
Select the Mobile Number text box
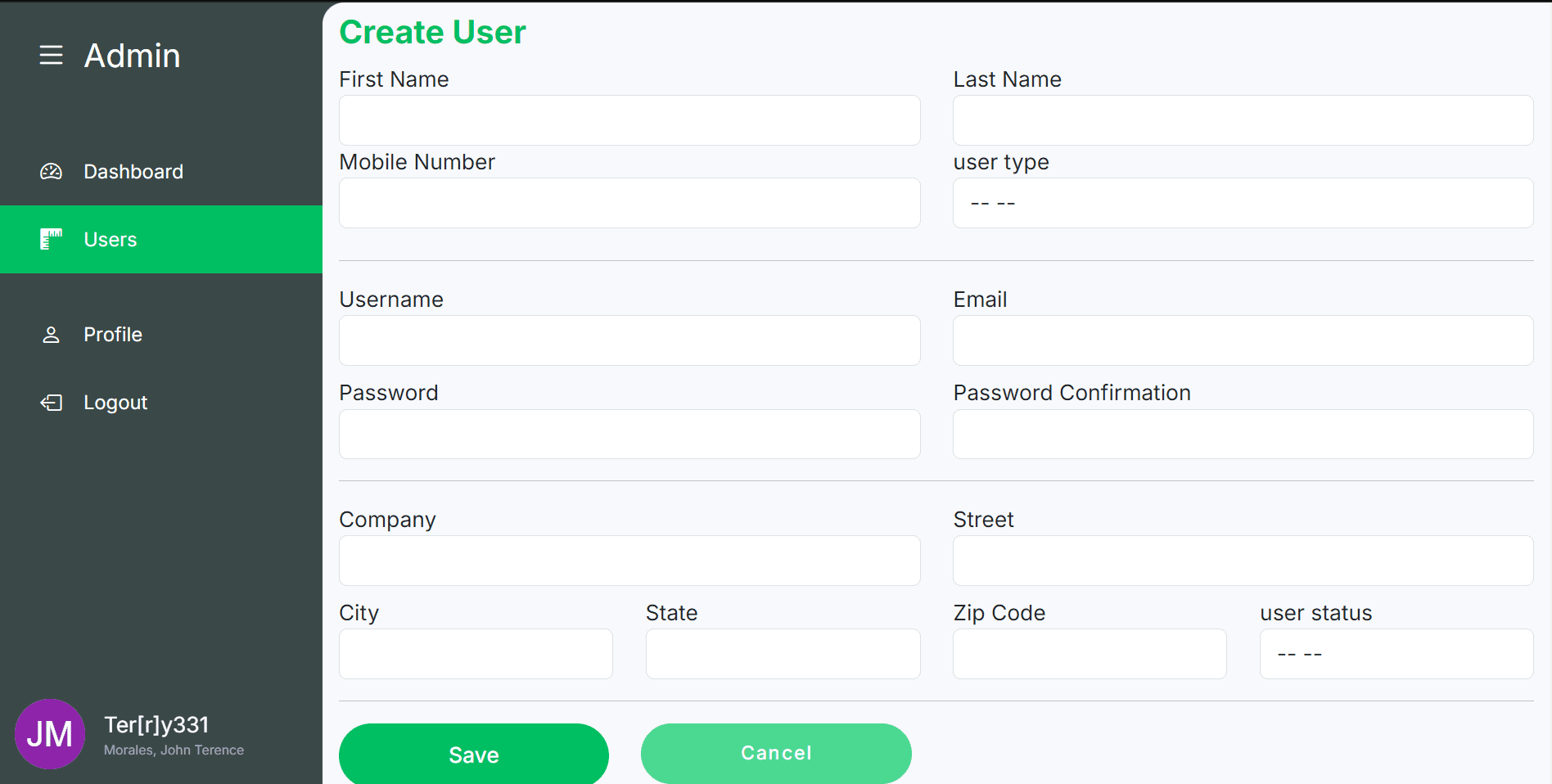click(x=629, y=203)
